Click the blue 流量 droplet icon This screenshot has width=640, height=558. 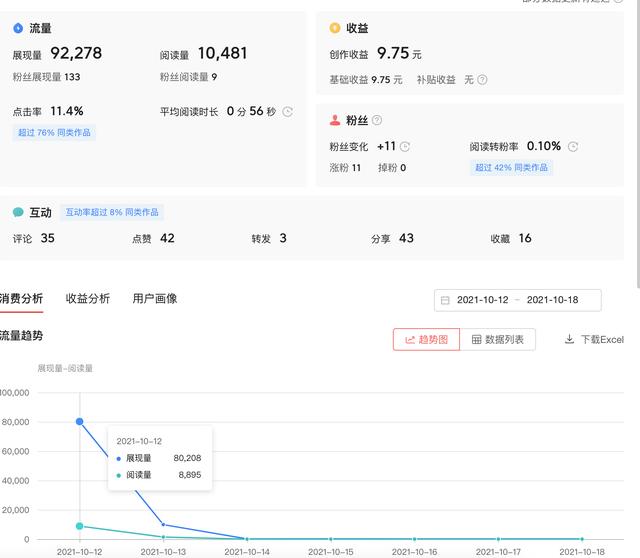(18, 28)
